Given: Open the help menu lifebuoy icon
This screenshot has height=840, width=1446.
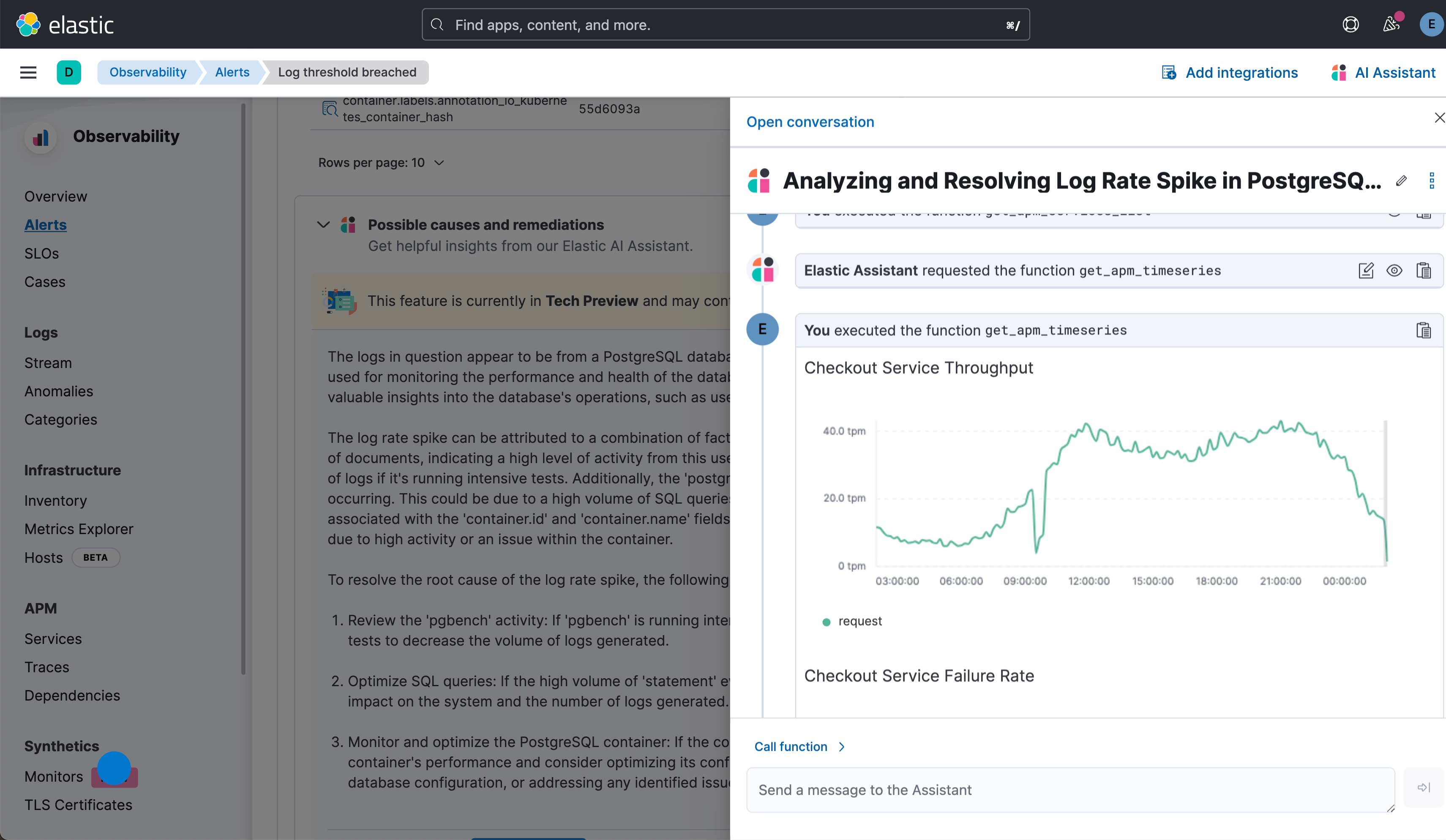Looking at the screenshot, I should [x=1350, y=25].
